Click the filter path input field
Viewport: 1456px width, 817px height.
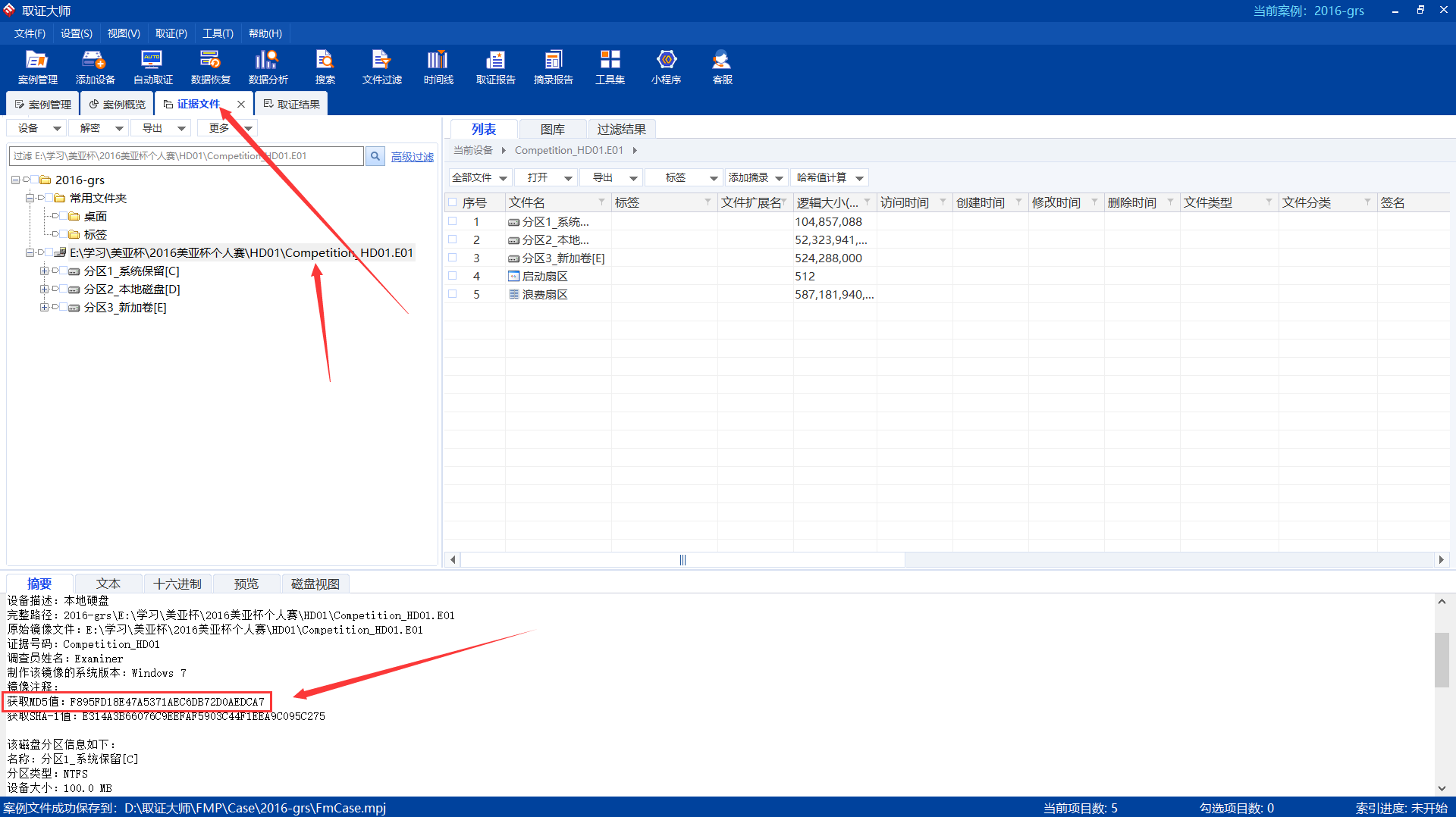pos(187,156)
